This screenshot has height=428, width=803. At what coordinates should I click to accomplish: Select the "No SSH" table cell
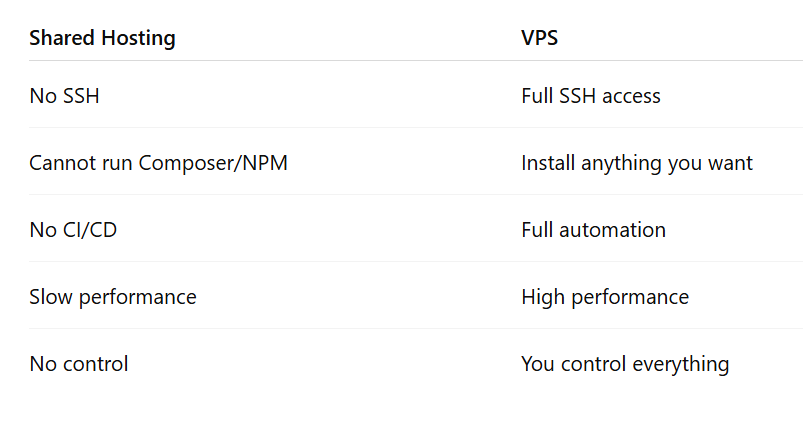coord(64,97)
